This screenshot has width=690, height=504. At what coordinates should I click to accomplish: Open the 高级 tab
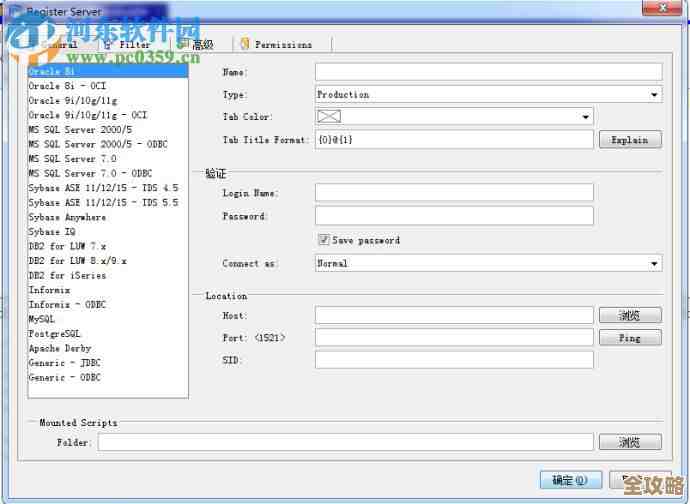[x=202, y=44]
